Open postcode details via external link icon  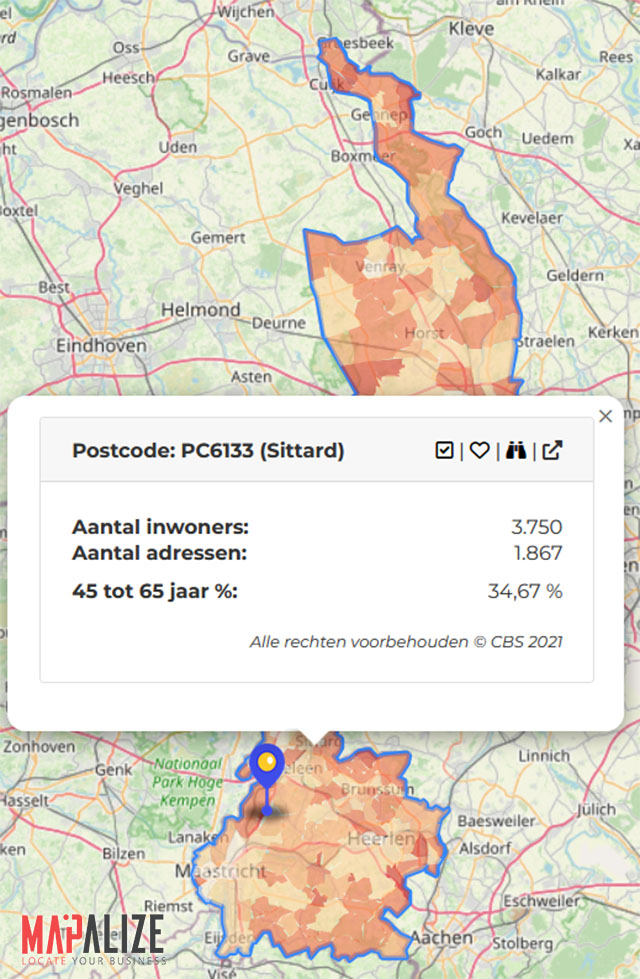click(552, 451)
